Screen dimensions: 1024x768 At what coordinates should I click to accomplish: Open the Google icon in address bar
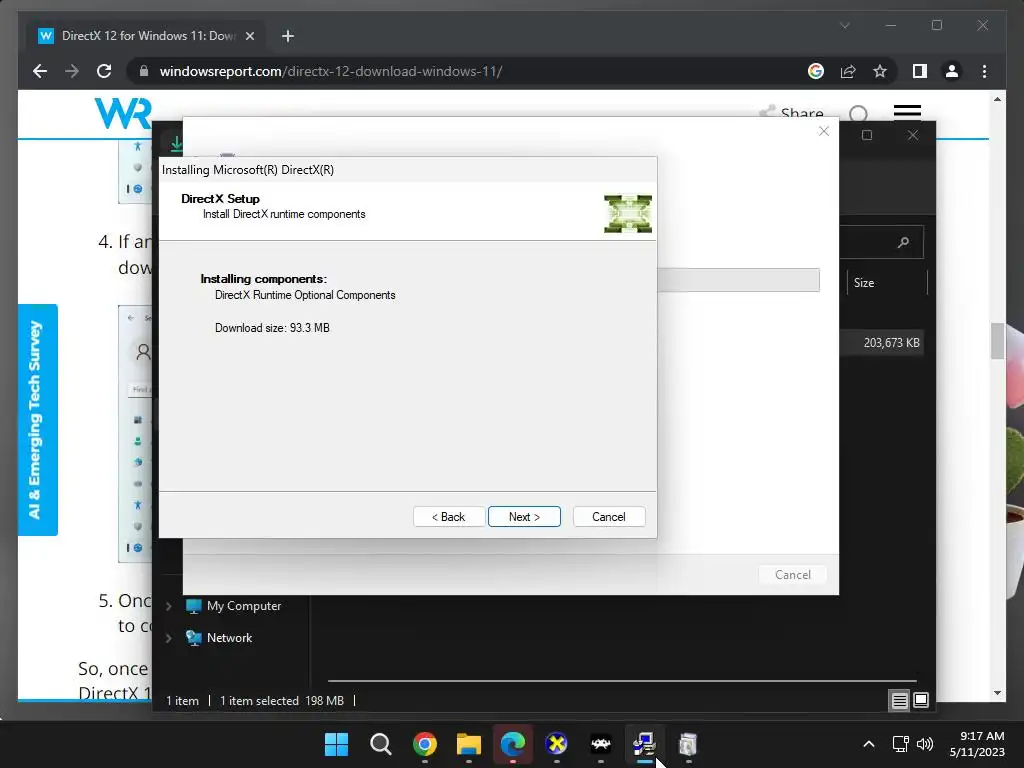pos(816,71)
